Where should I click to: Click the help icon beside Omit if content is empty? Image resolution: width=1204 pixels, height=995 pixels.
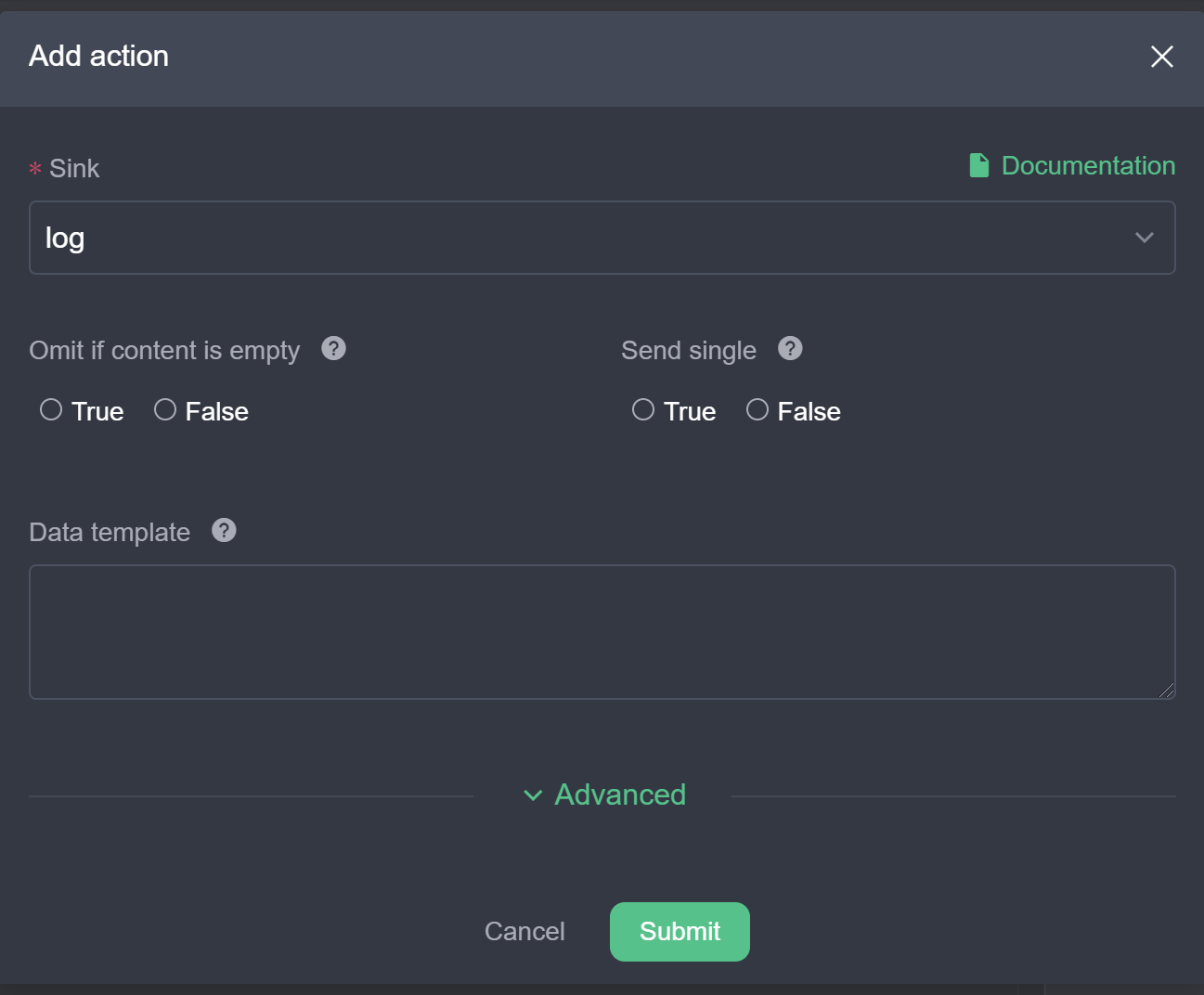pyautogui.click(x=333, y=348)
